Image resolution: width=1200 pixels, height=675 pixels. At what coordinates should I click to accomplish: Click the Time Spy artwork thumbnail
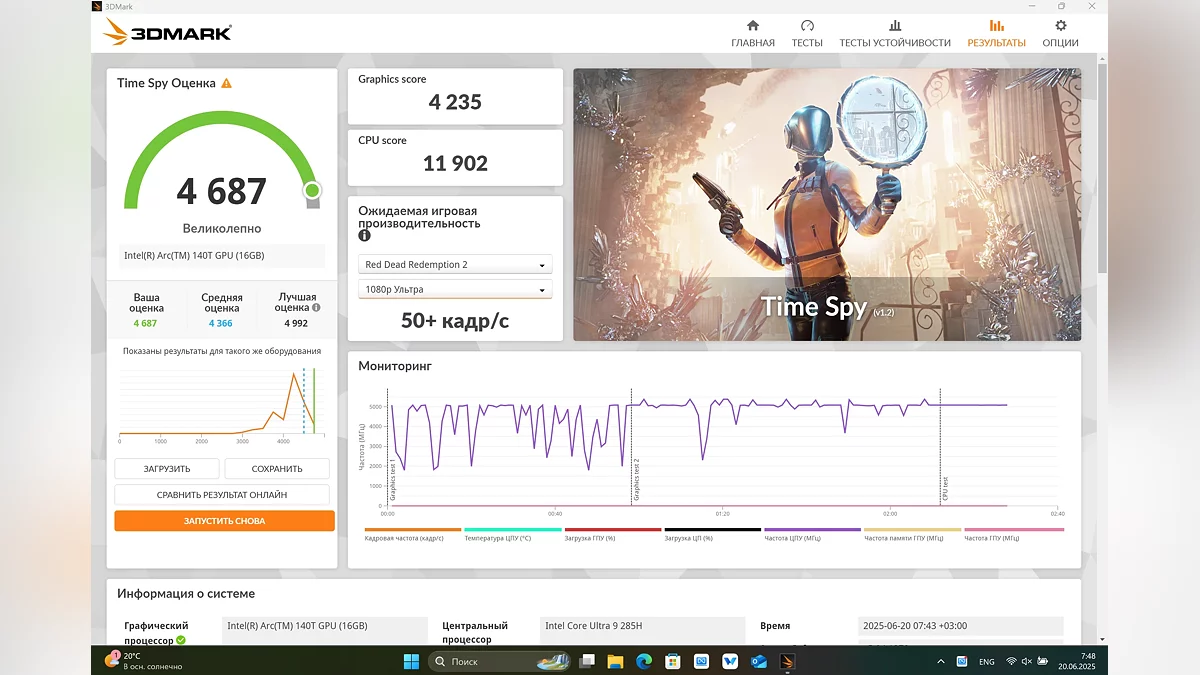tap(826, 204)
